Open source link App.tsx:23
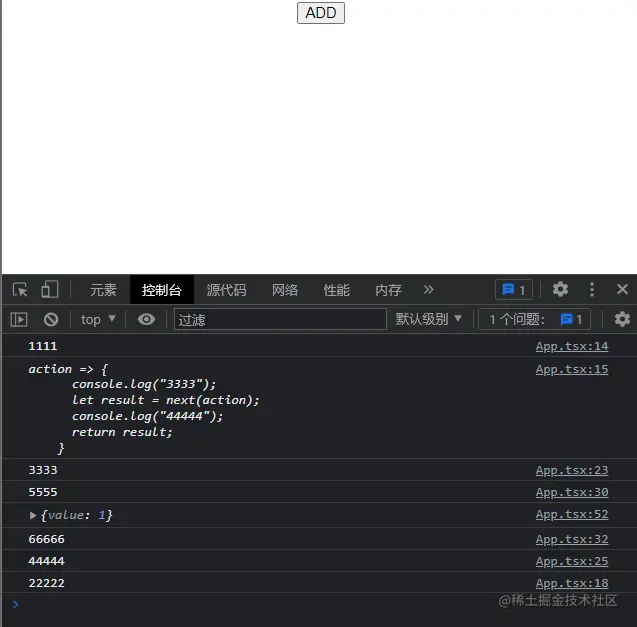 coord(572,470)
